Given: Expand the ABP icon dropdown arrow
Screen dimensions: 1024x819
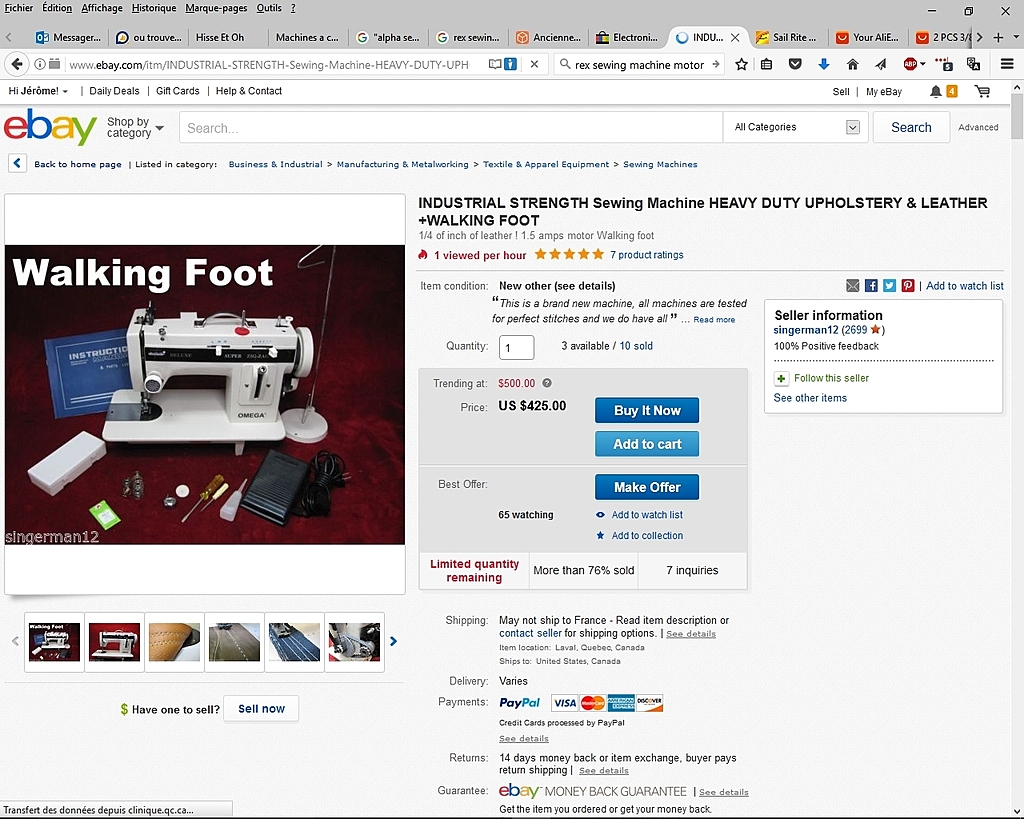Looking at the screenshot, I should (x=923, y=64).
